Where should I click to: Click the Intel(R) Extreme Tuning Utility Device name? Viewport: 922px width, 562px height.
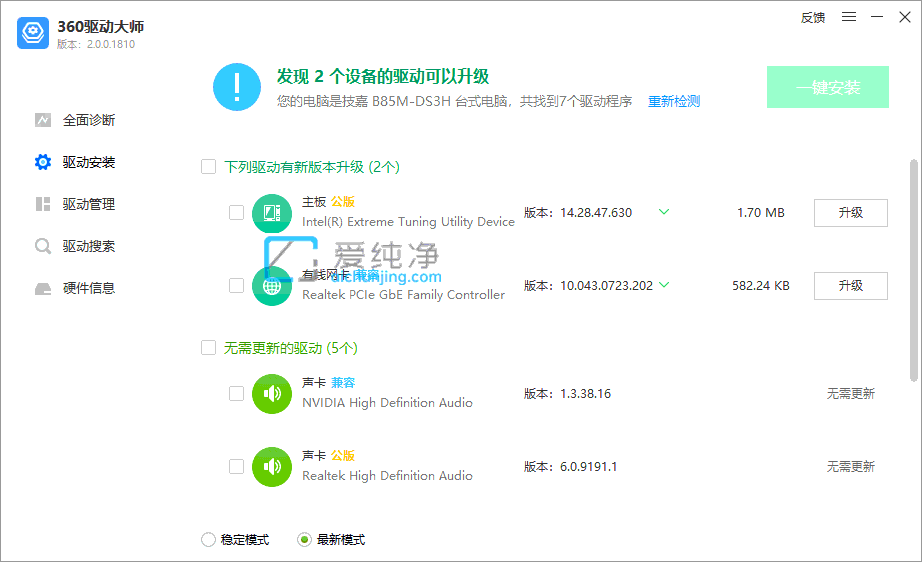pyautogui.click(x=408, y=222)
